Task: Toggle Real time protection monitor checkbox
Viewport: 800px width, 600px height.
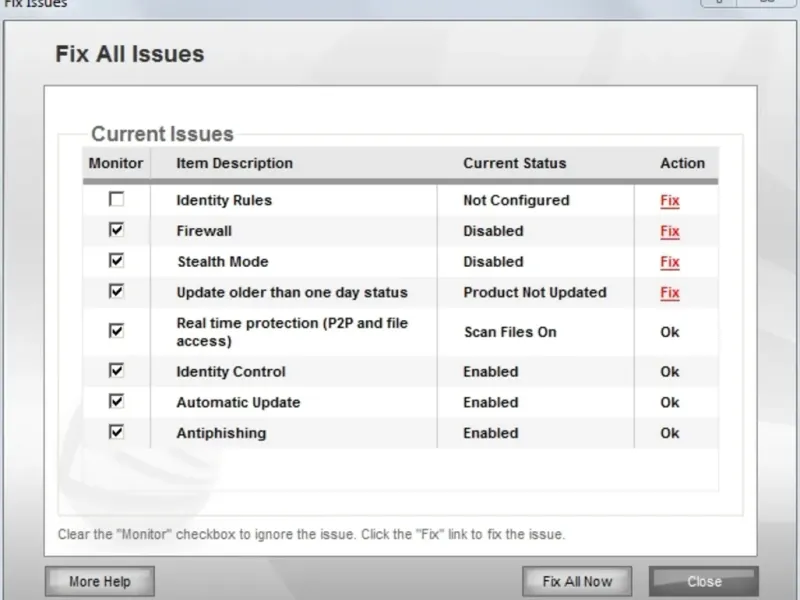Action: [117, 331]
